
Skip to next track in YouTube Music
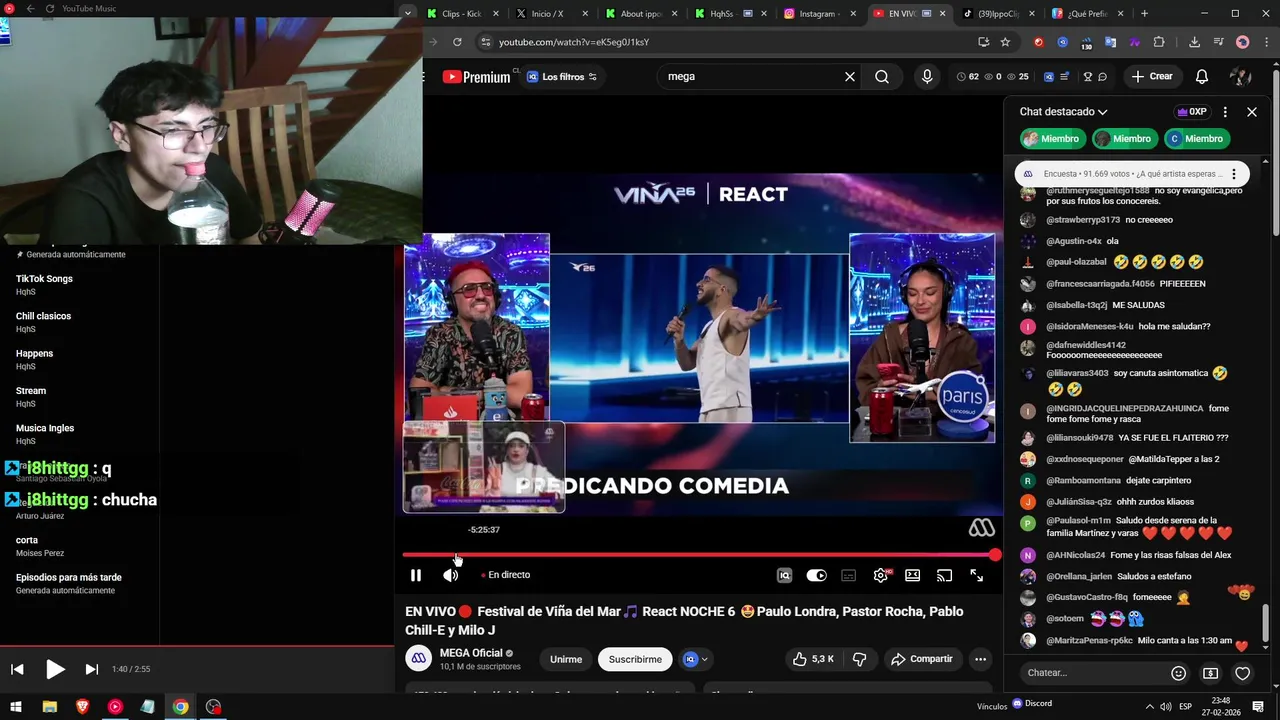pyautogui.click(x=91, y=669)
